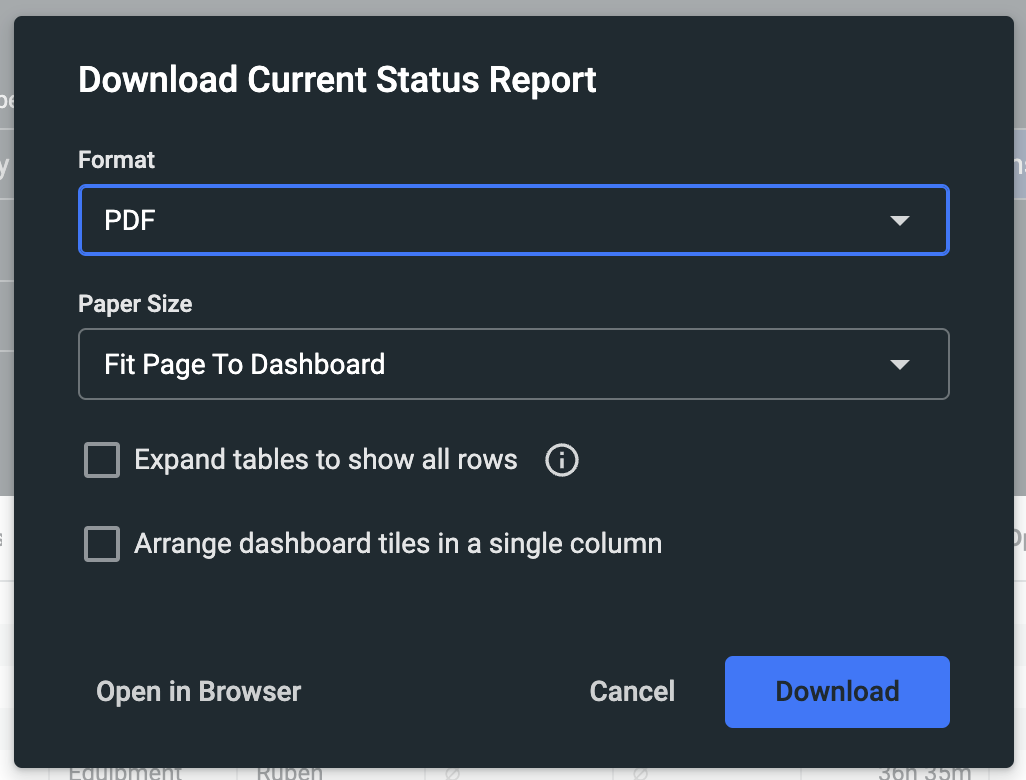Screen dimensions: 1026x780
Task: Click the 'Arrange dashboard tiles' label text
Action: 398,544
